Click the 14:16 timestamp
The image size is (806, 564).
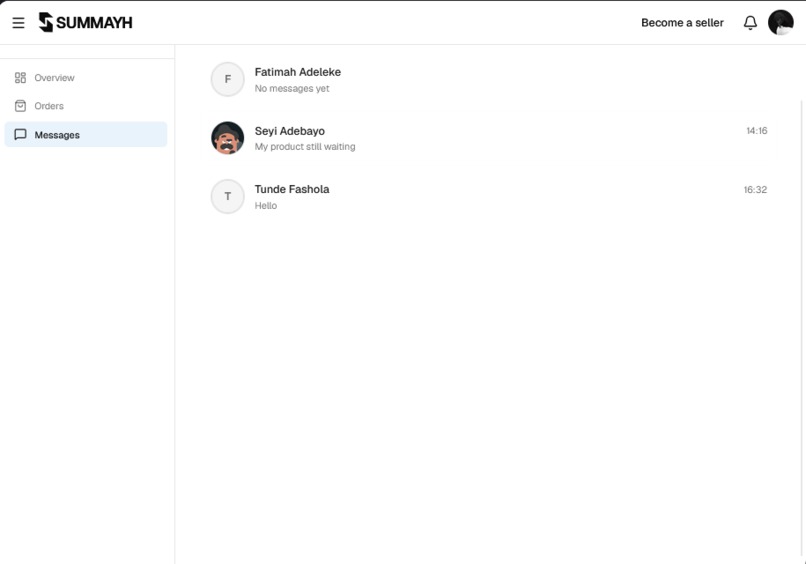tap(757, 131)
